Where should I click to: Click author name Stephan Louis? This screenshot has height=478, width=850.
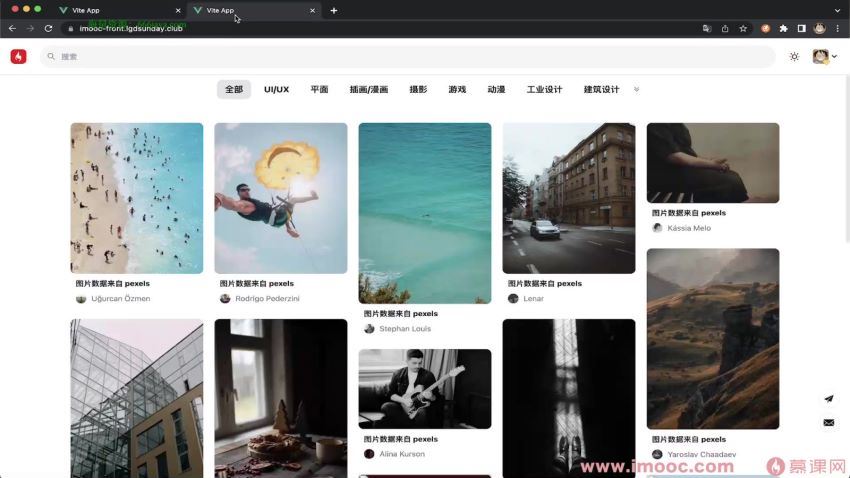pos(405,329)
